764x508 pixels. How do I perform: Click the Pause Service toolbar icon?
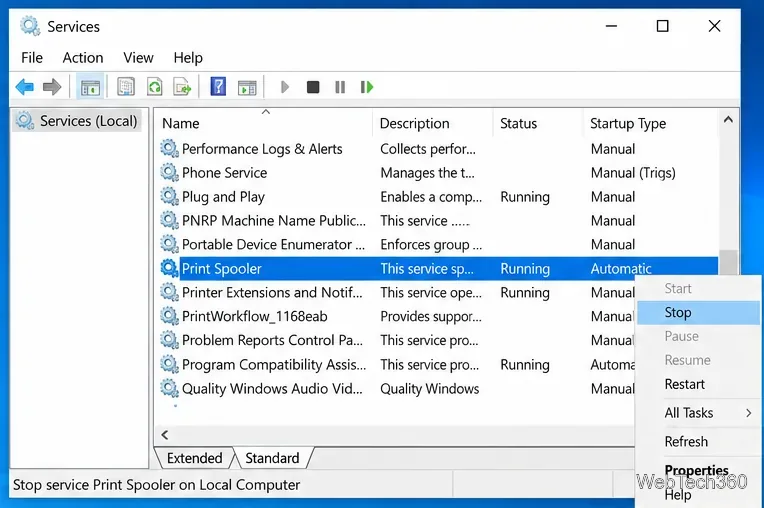(x=340, y=87)
